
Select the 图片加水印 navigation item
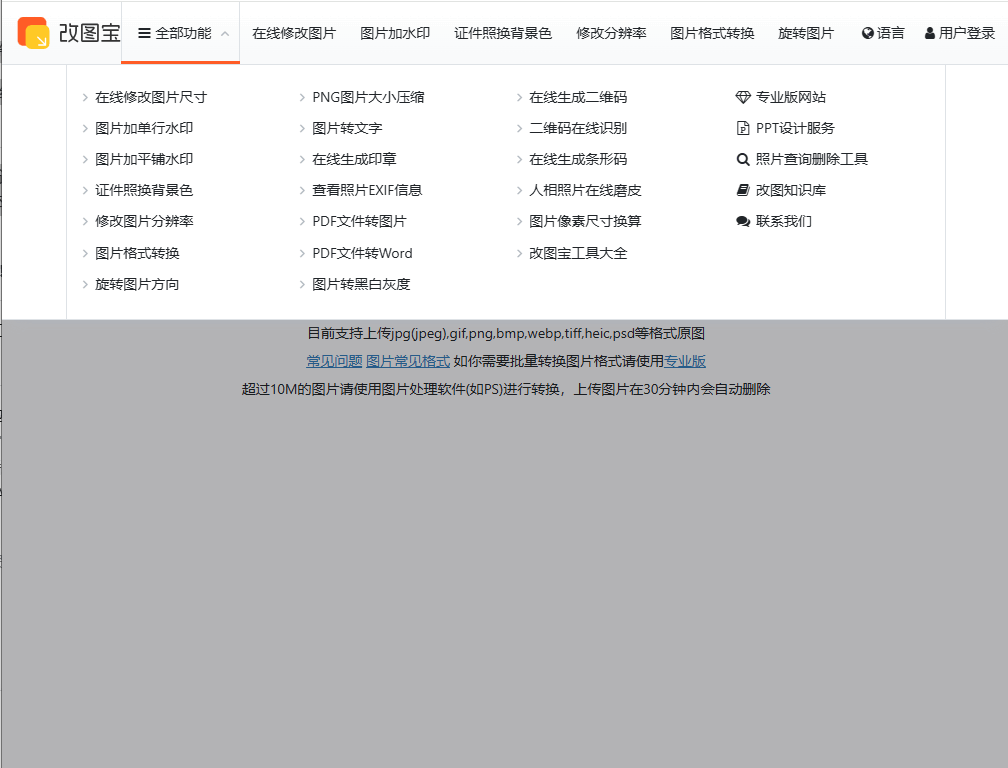(x=397, y=32)
